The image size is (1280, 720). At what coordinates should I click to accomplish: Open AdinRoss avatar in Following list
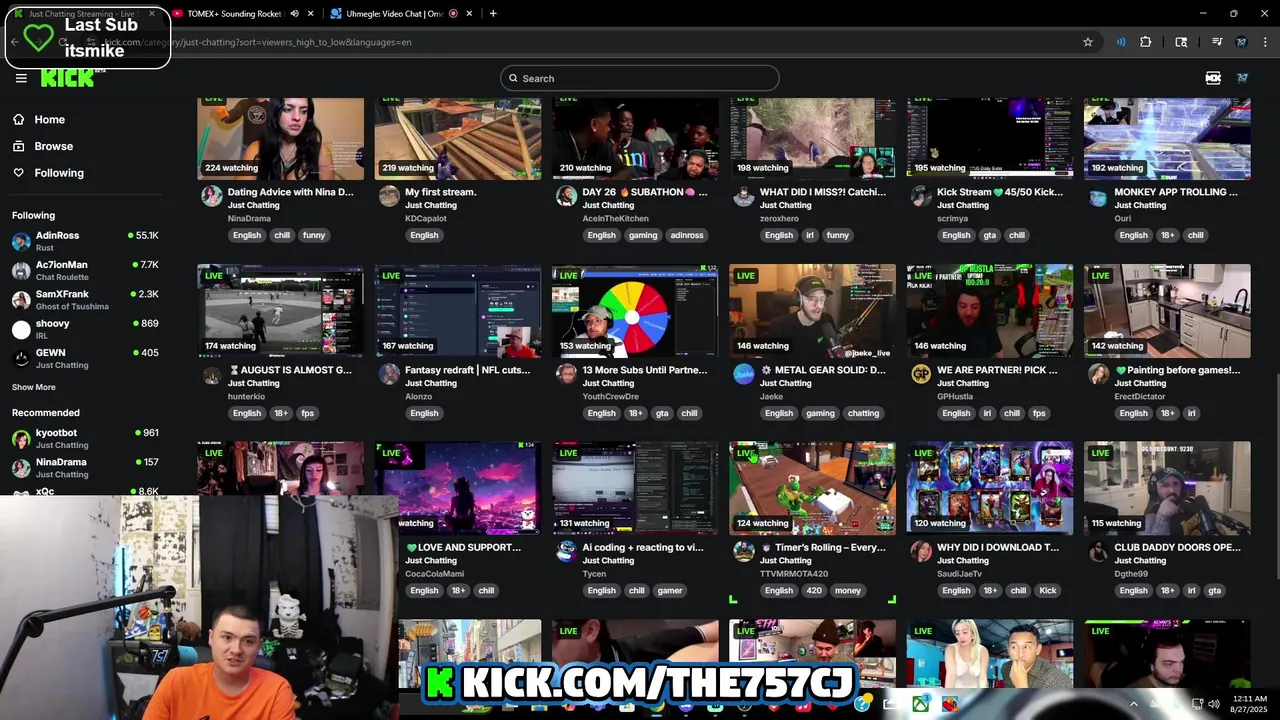pos(21,241)
